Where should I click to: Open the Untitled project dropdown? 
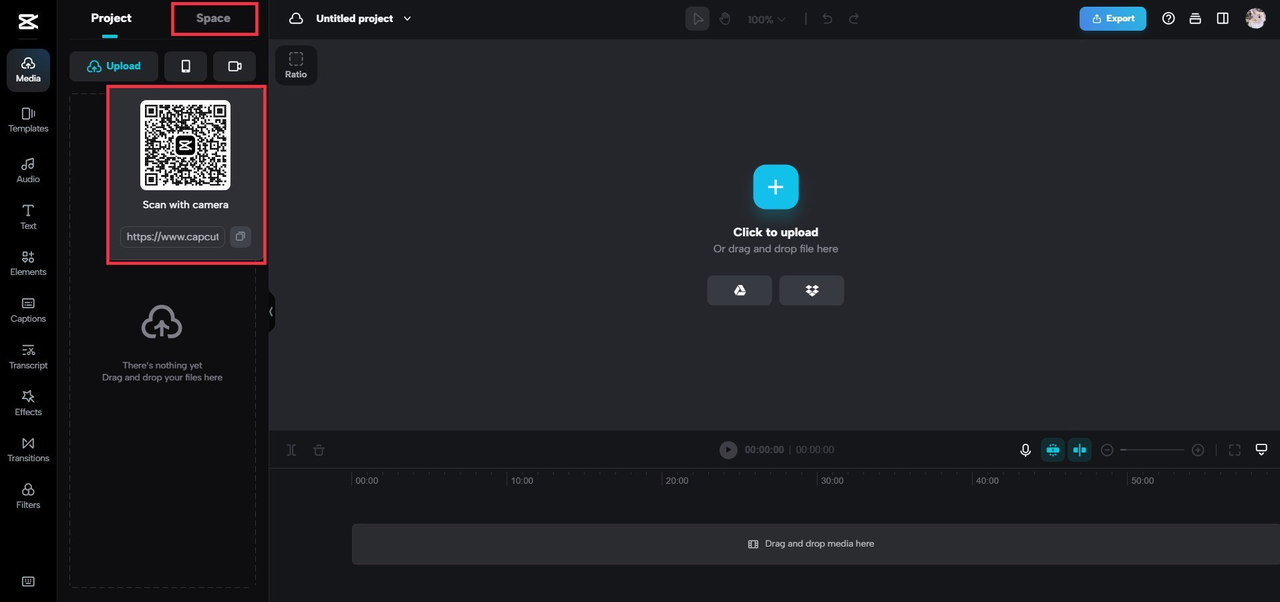[364, 19]
